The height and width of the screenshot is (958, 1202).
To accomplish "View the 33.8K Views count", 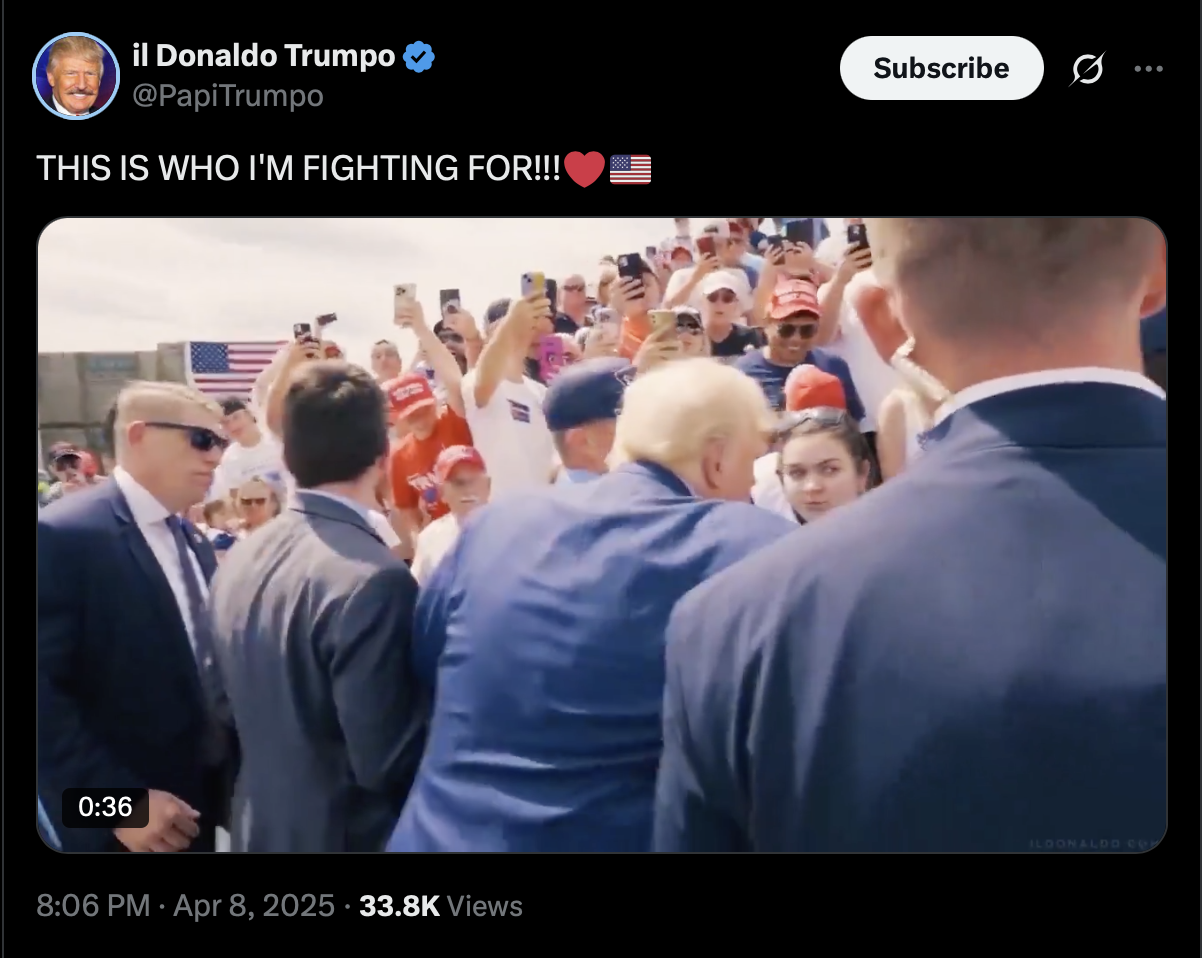I will pos(441,906).
